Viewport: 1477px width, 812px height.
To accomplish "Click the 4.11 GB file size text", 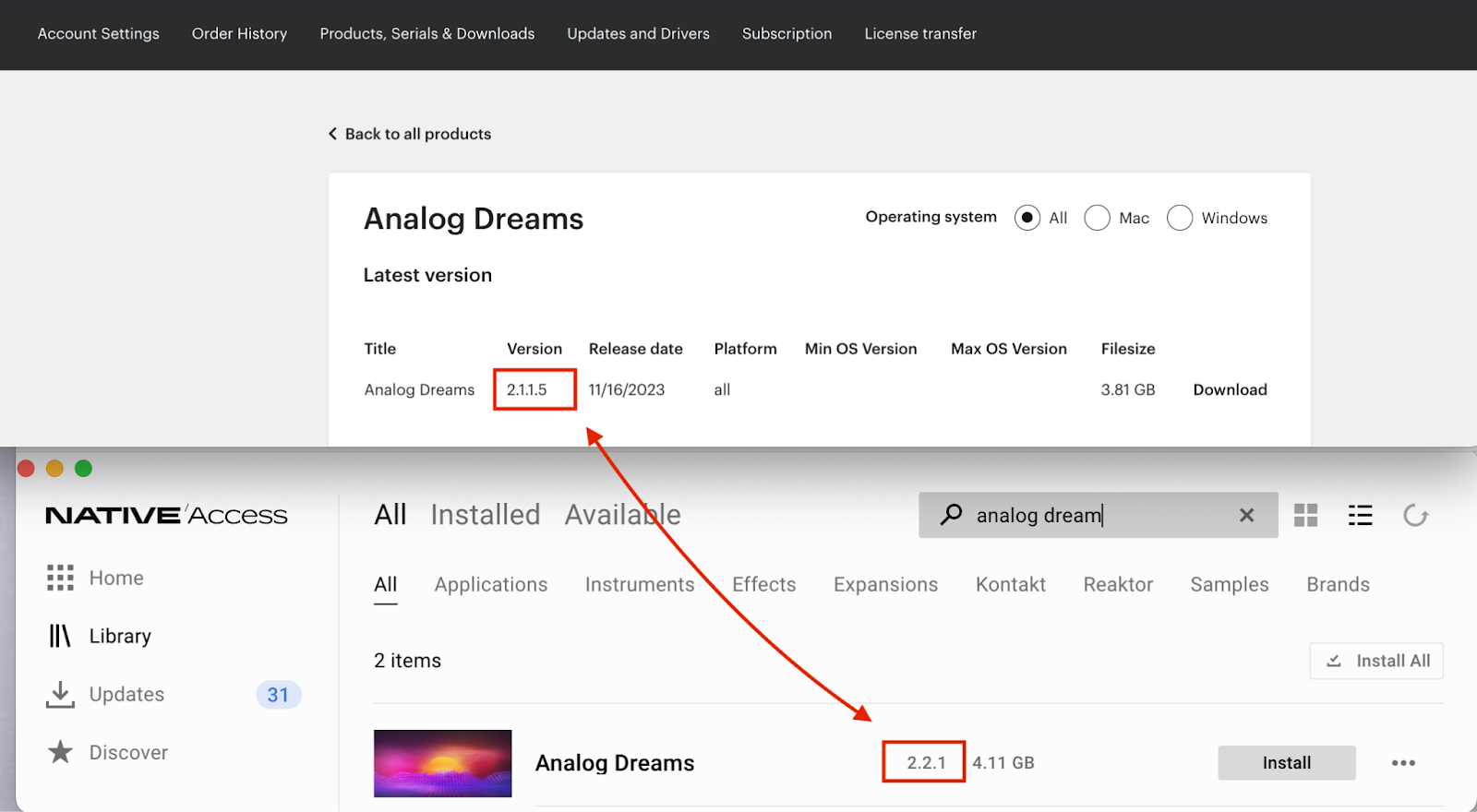I will point(1003,763).
